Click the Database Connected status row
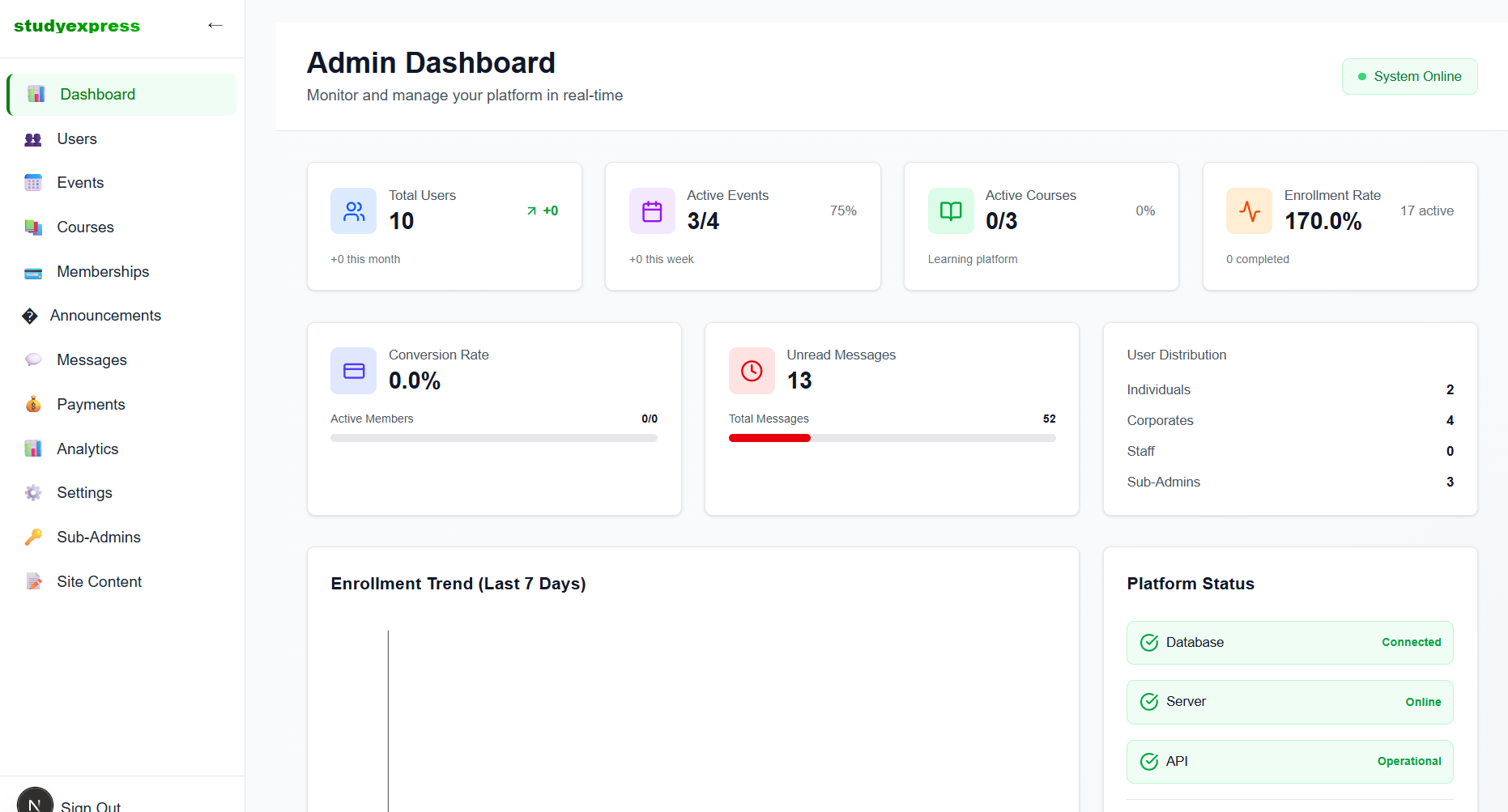This screenshot has width=1508, height=812. [1289, 642]
